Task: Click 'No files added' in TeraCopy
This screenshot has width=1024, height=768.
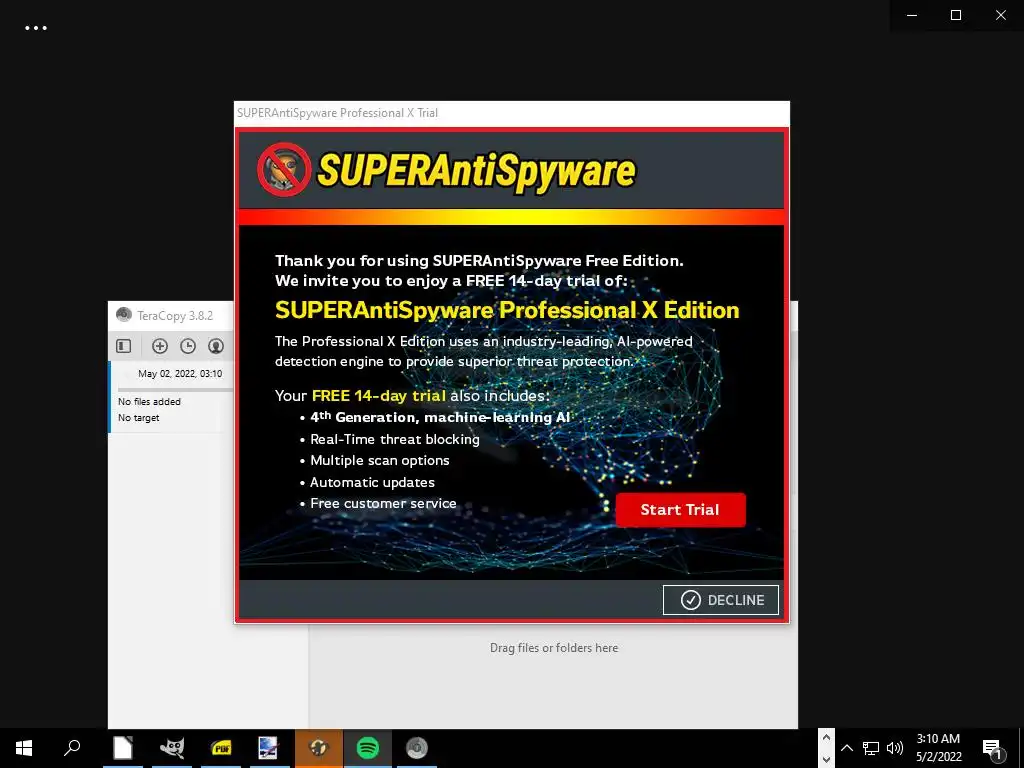Action: pos(150,402)
